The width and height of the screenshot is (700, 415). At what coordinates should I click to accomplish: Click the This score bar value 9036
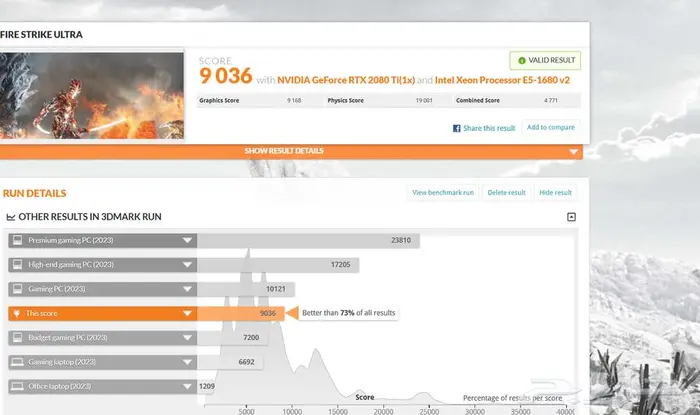267,314
